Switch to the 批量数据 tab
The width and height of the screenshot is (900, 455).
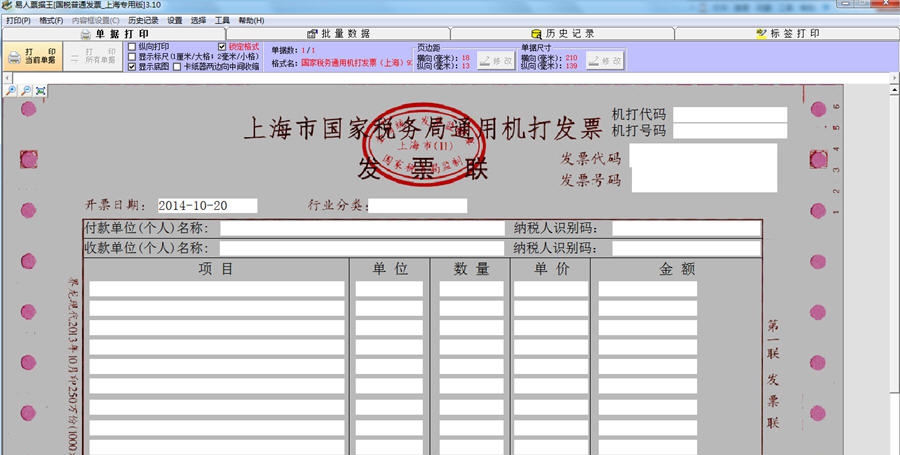pos(339,34)
